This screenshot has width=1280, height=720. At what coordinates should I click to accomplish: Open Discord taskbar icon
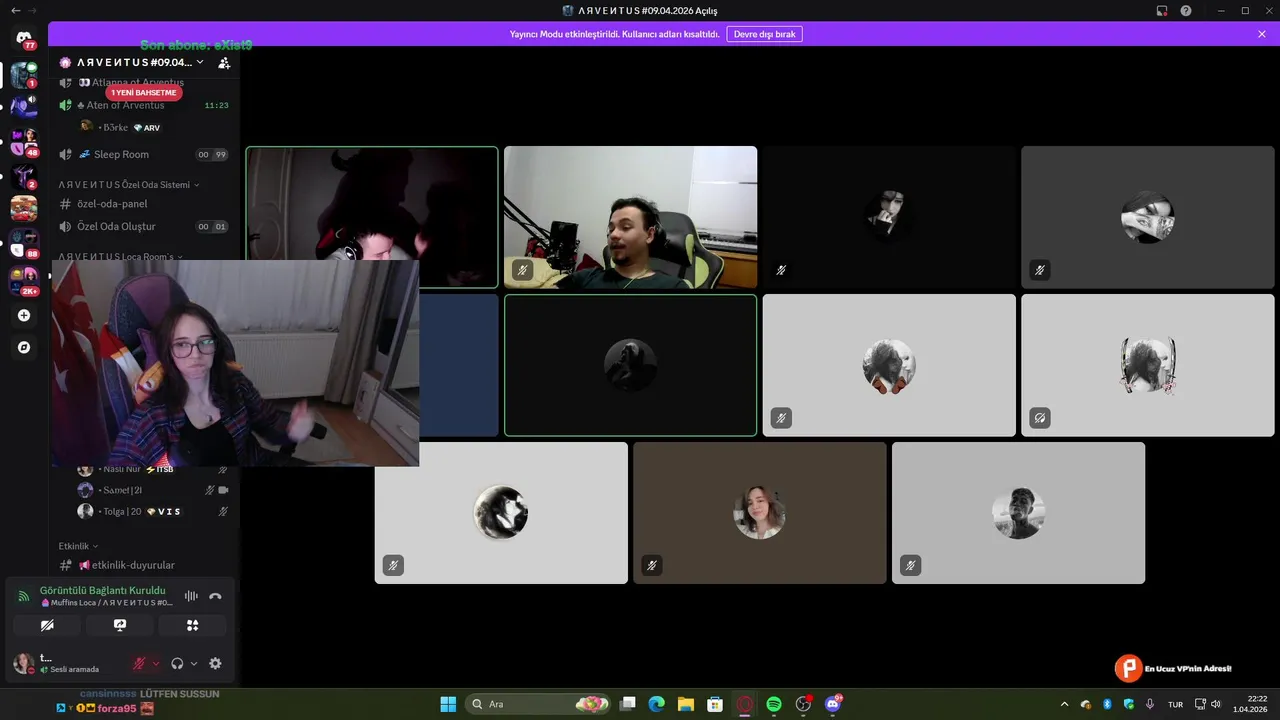832,704
